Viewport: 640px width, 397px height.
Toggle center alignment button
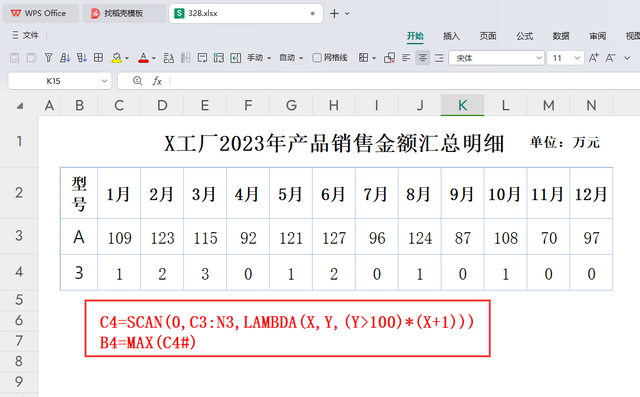[422, 58]
